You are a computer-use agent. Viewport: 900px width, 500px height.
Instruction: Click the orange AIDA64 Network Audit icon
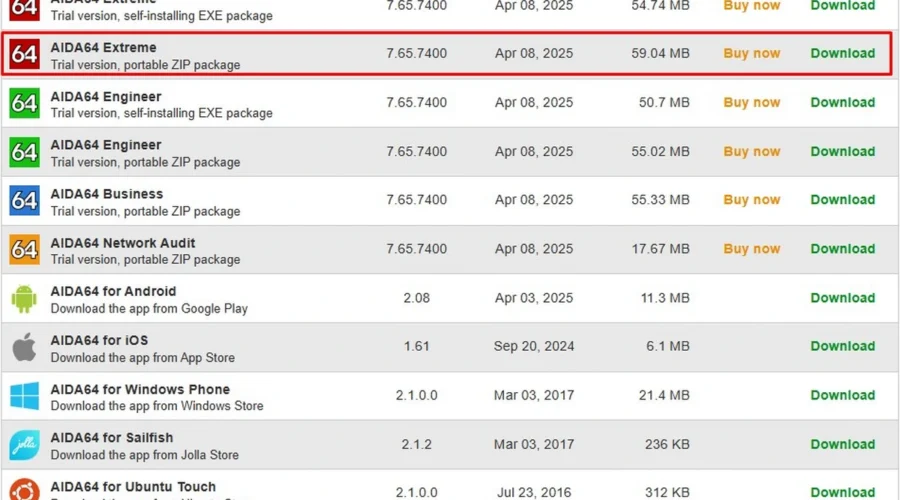24,250
